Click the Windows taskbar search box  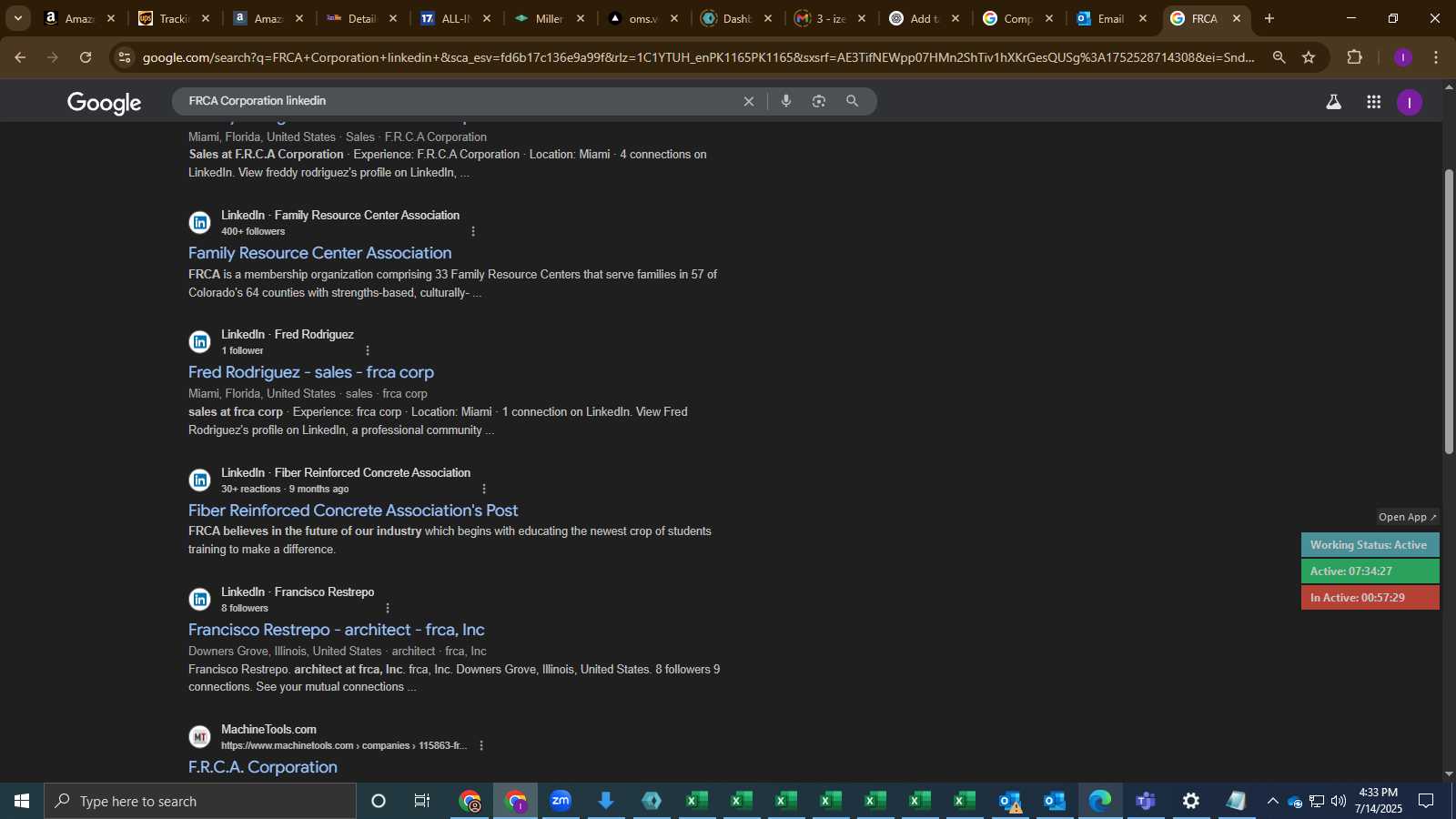[x=200, y=801]
